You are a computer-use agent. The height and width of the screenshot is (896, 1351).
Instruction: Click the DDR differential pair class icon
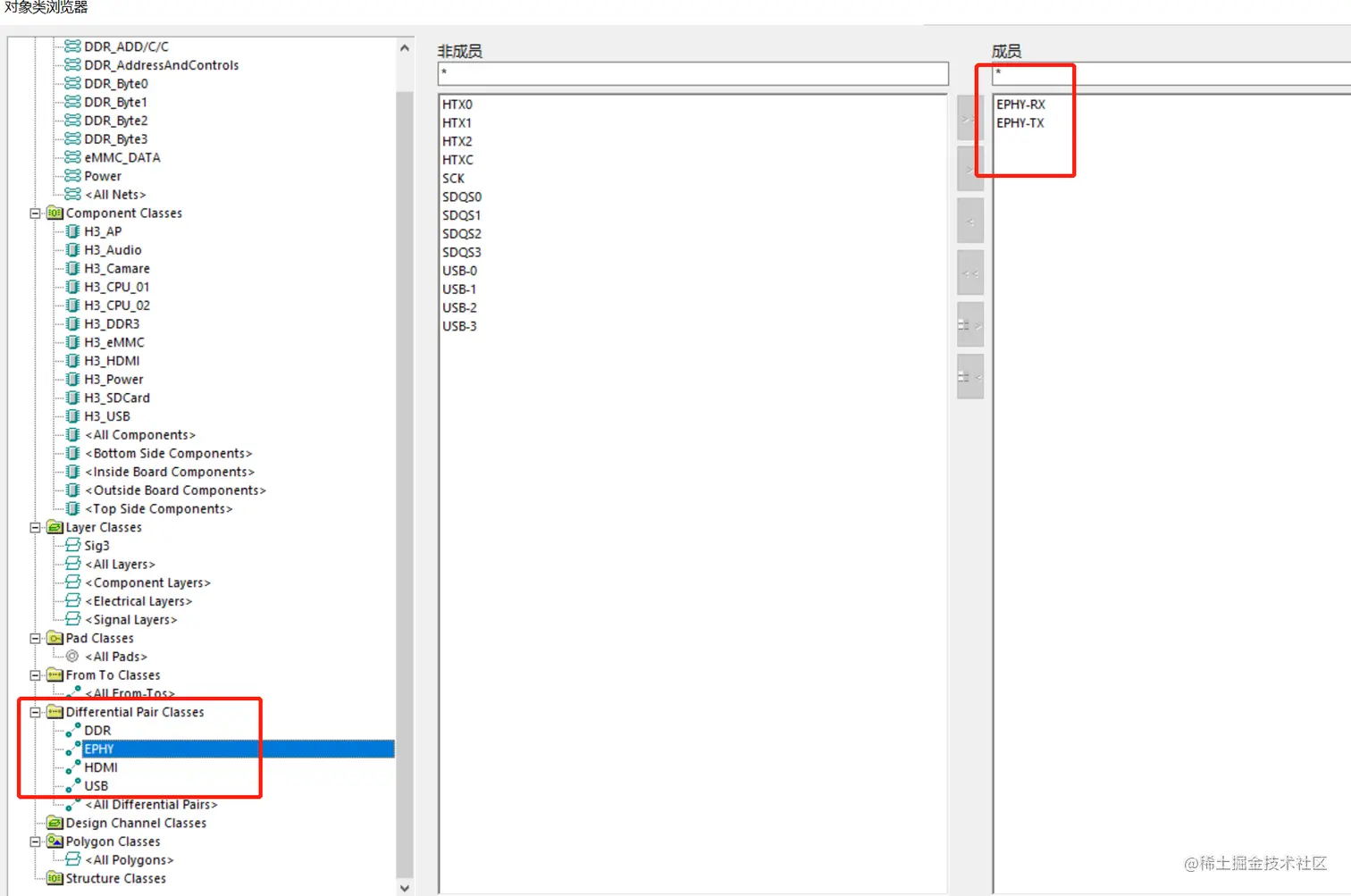[x=73, y=731]
